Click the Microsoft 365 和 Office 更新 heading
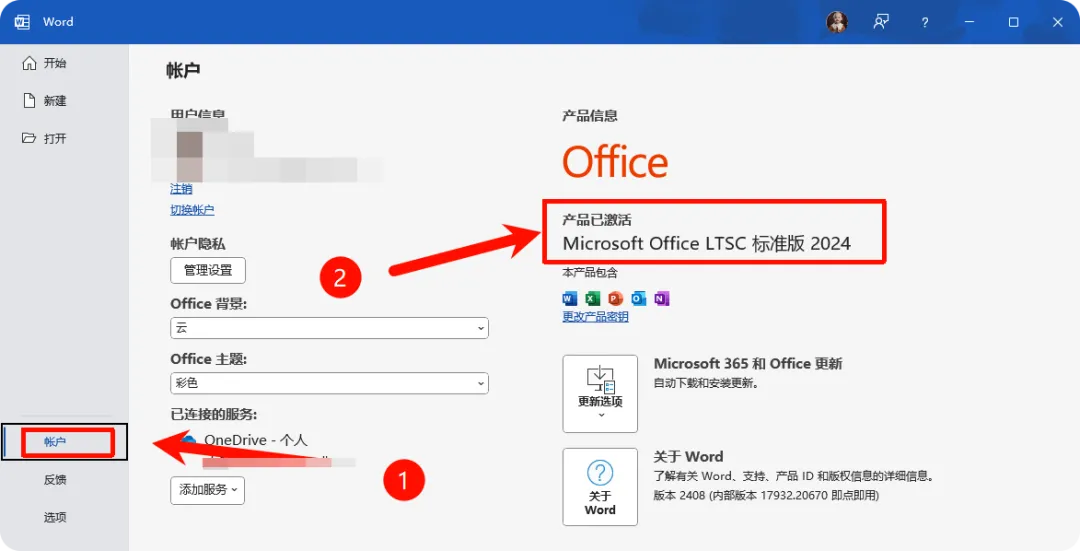Viewport: 1080px width, 551px height. point(748,364)
